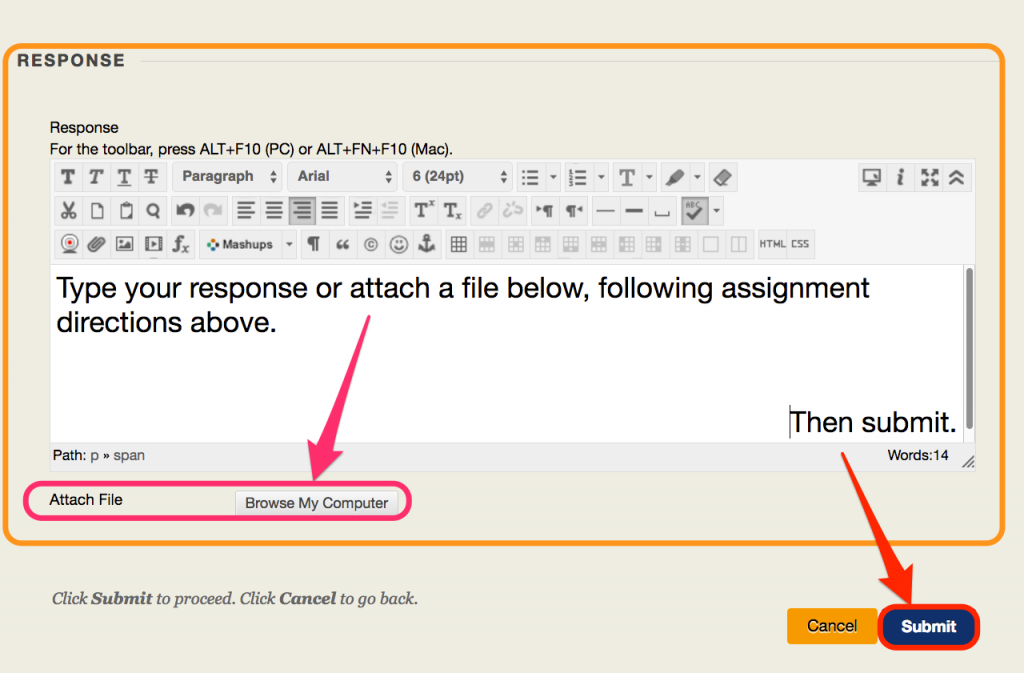The width and height of the screenshot is (1024, 673).
Task: Click inside the response text area
Action: 507,354
